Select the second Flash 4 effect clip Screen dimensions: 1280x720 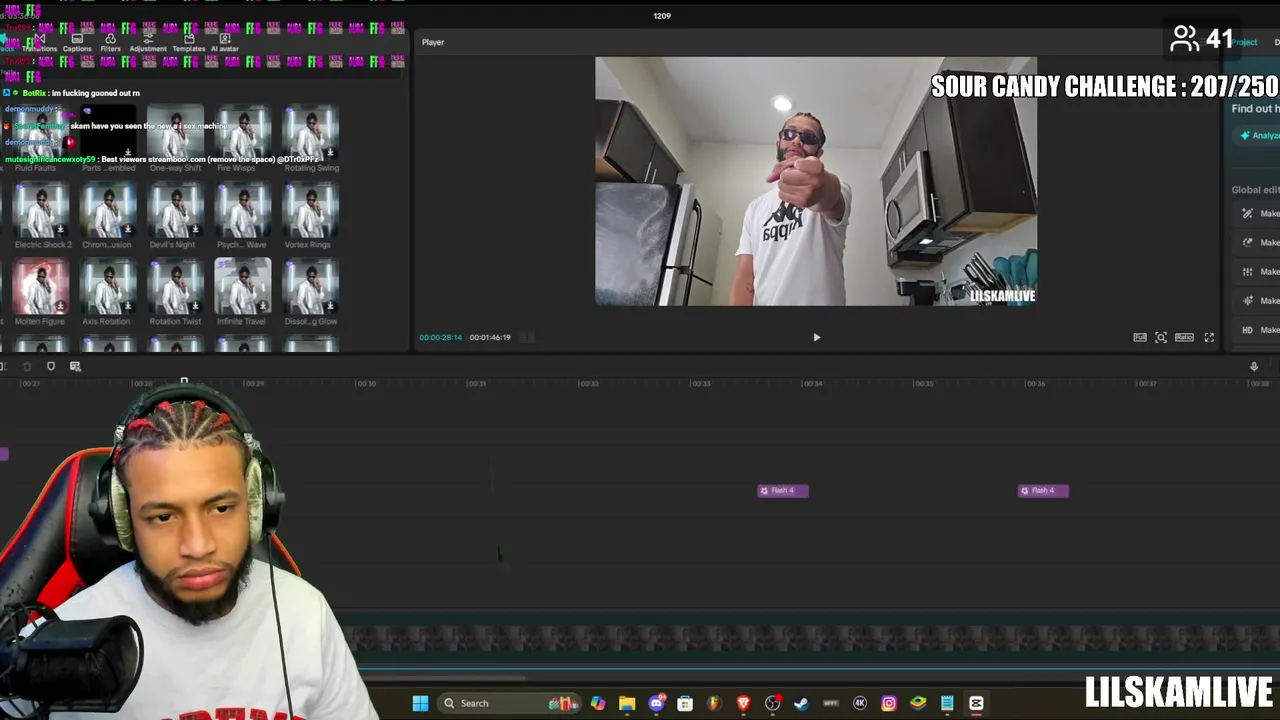click(1043, 491)
